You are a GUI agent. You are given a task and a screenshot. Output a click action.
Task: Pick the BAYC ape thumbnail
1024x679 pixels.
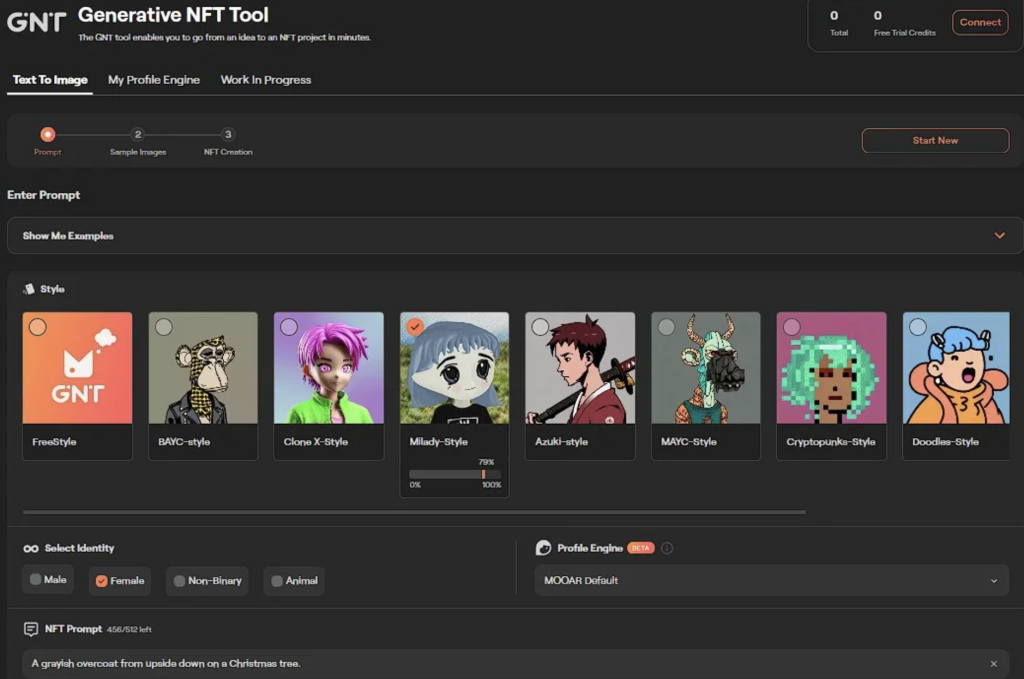(203, 368)
